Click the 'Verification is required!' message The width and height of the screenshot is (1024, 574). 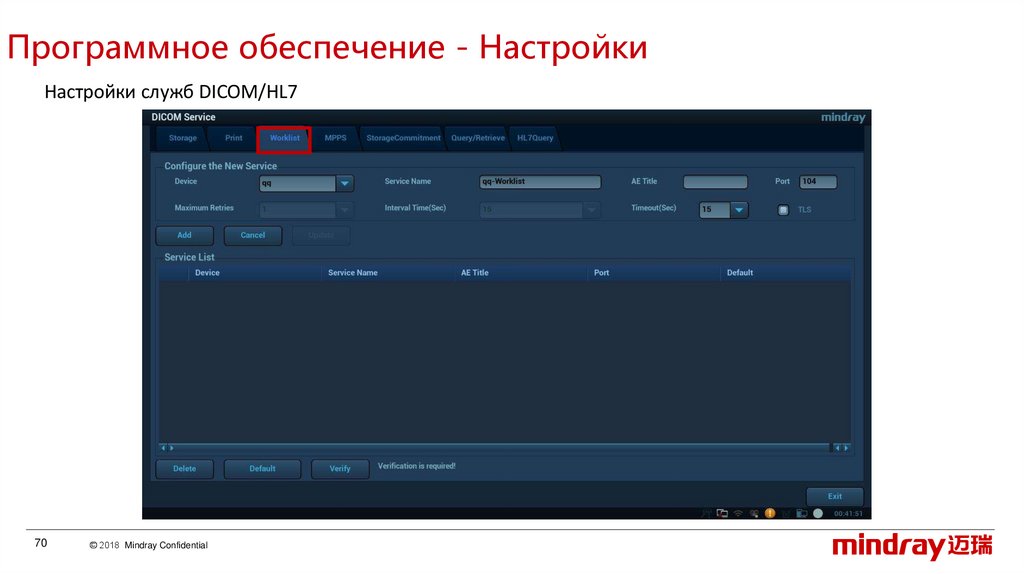417,466
